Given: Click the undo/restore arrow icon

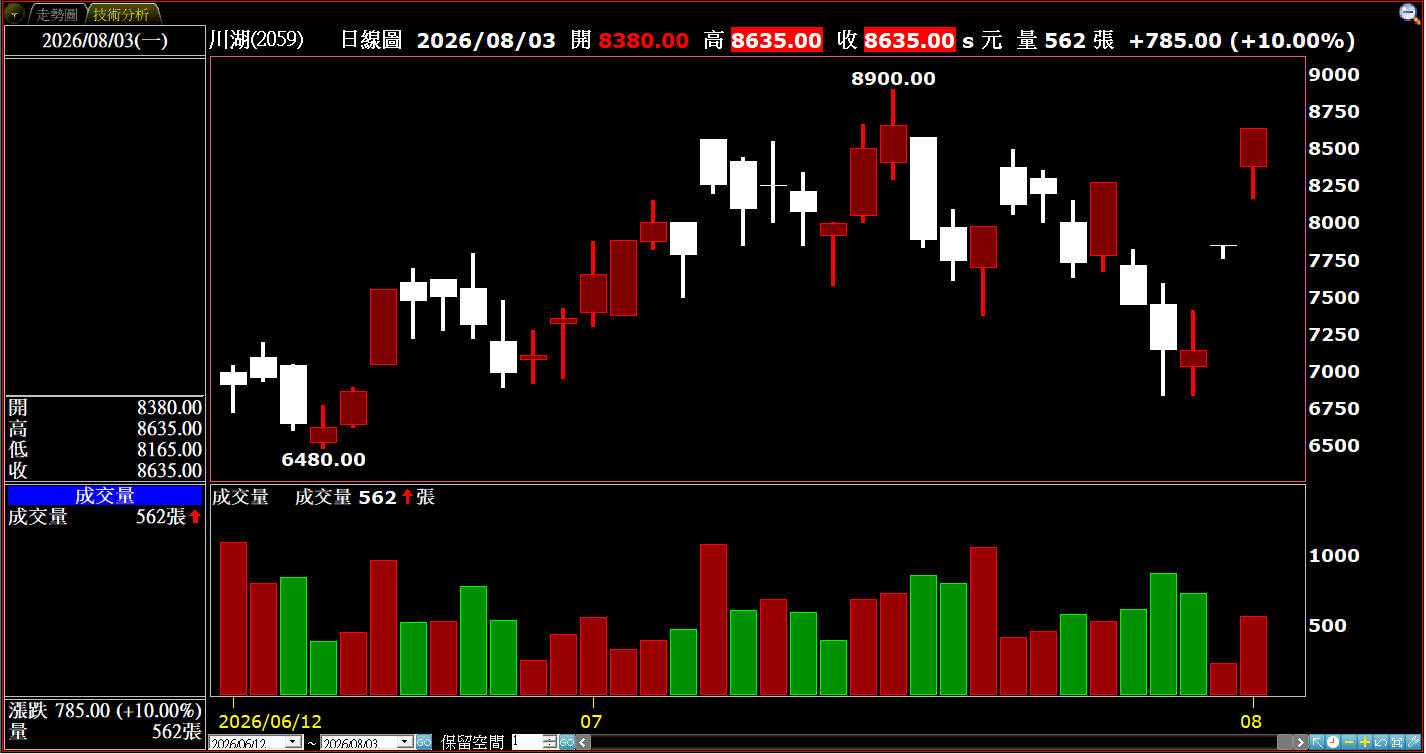Looking at the screenshot, I should (1381, 743).
